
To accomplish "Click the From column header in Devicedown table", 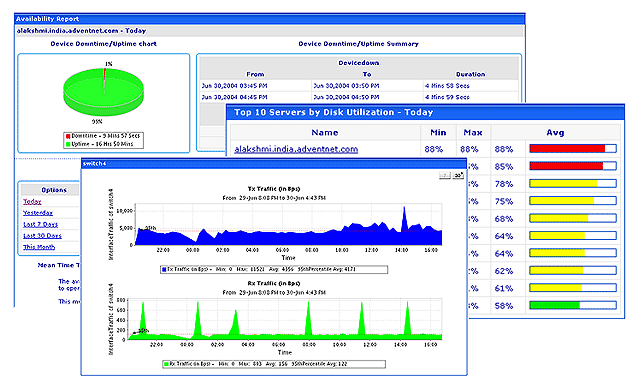I will (255, 74).
